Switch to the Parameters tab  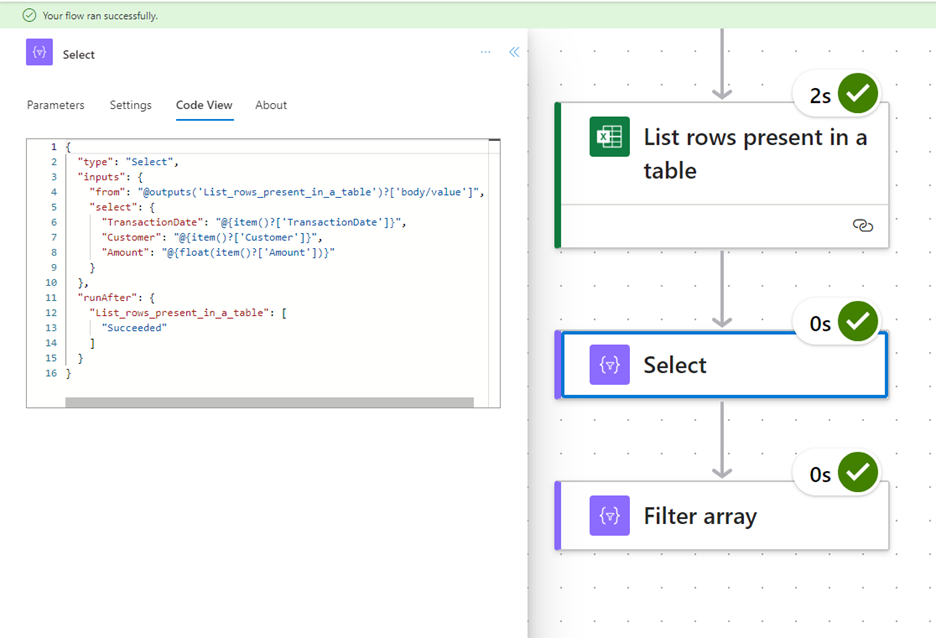tap(55, 105)
